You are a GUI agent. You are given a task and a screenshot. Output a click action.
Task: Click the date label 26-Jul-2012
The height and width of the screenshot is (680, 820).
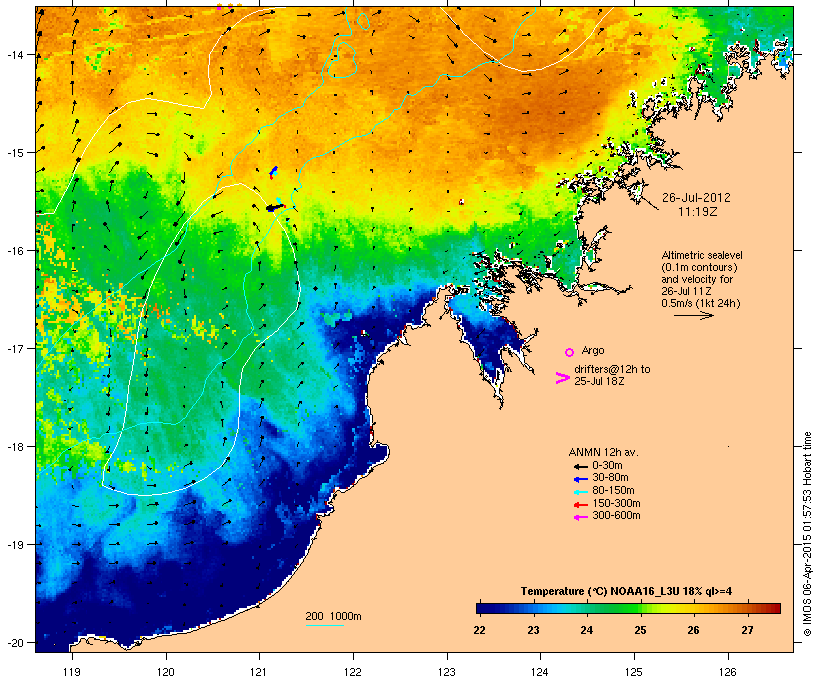[x=696, y=198]
